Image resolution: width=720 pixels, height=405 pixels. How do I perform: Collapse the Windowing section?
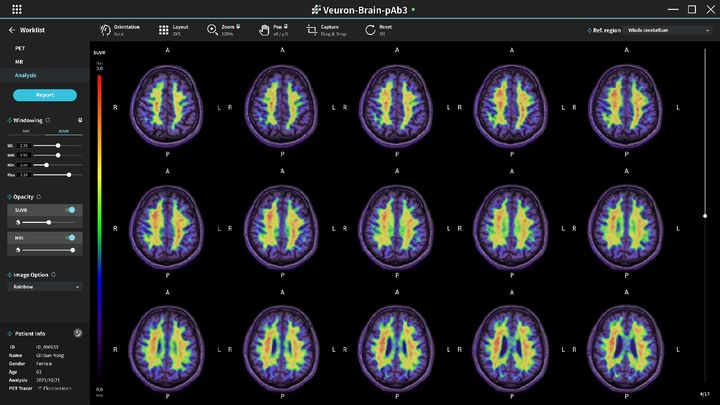(x=9, y=120)
